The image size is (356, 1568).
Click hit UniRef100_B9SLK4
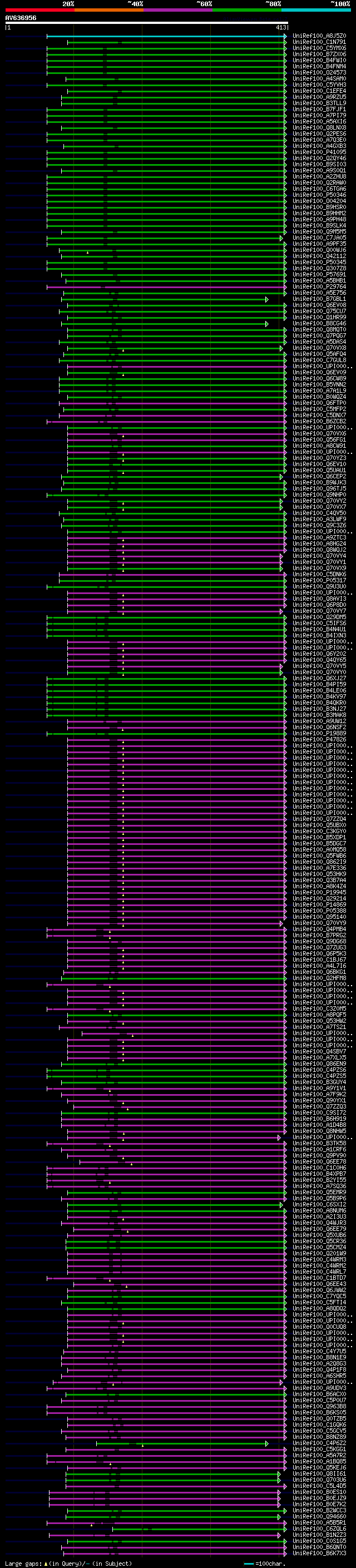pos(319,225)
